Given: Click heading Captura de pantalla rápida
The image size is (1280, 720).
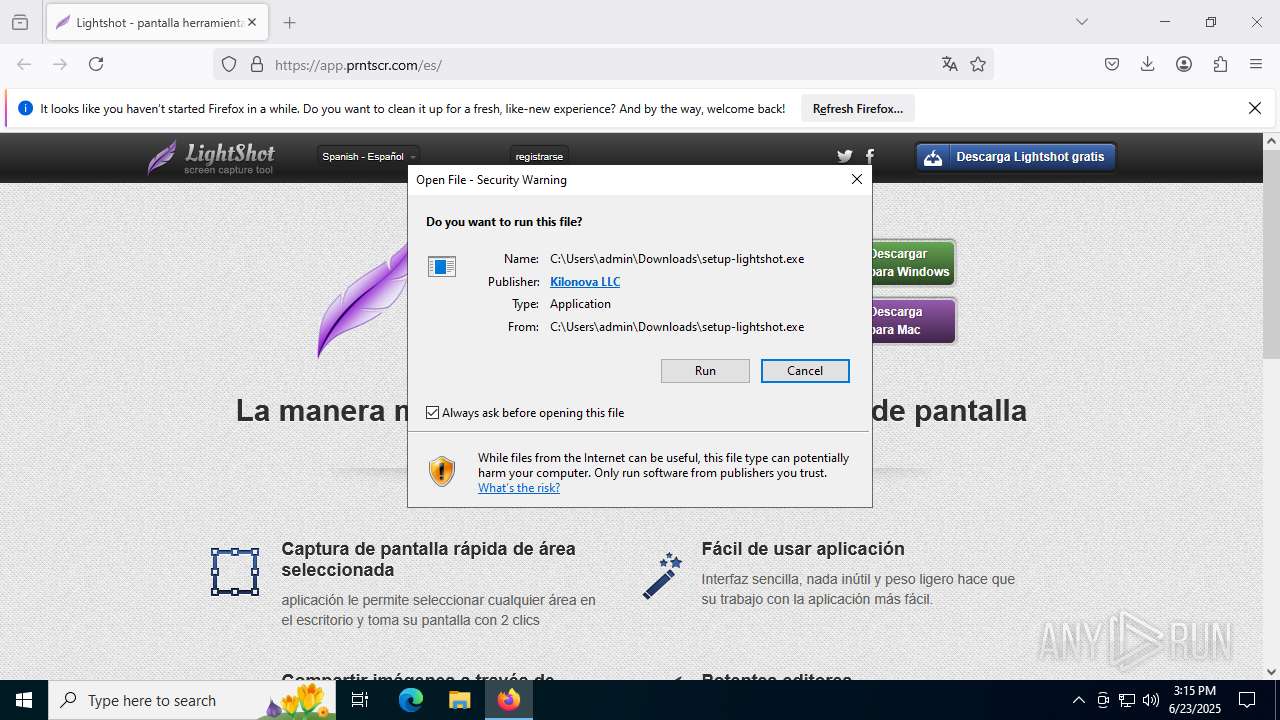Looking at the screenshot, I should click(x=428, y=559).
